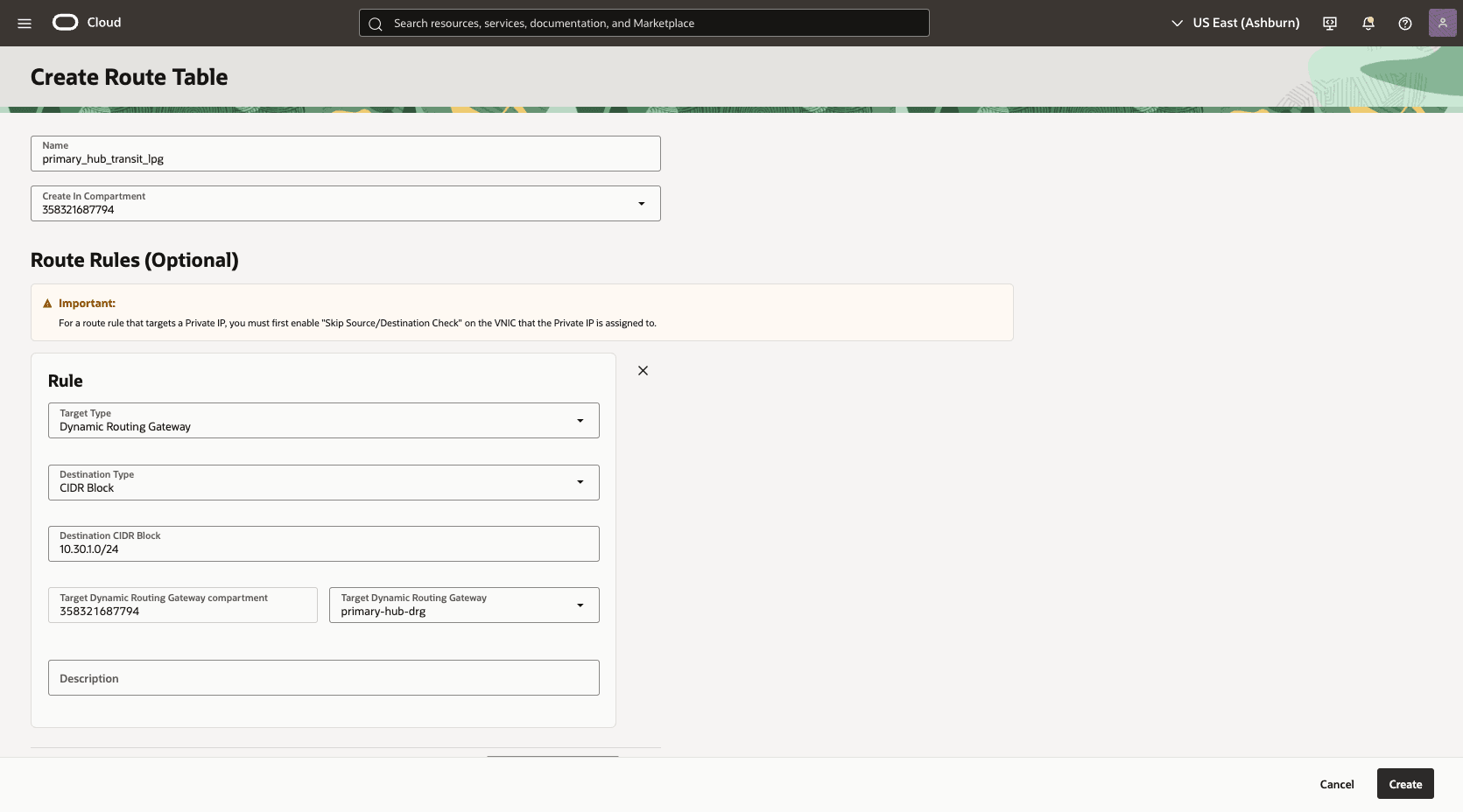Select the Name input field

pos(345,158)
